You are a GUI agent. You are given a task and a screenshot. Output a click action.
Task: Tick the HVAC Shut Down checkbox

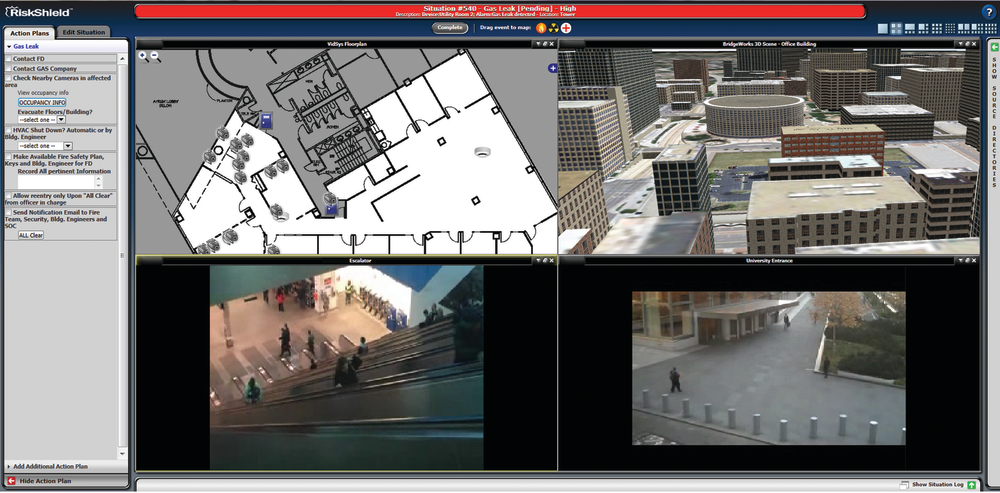9,130
